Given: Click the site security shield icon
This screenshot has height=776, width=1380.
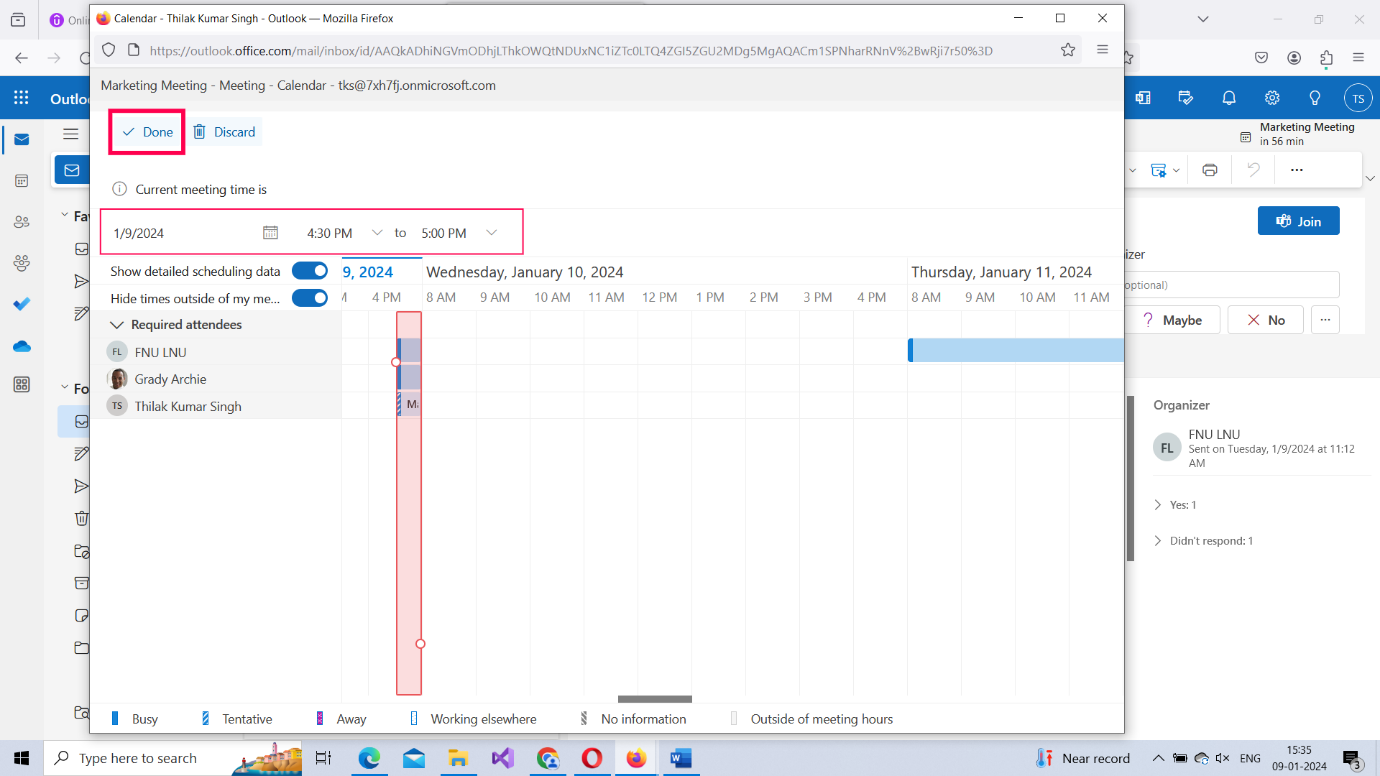Looking at the screenshot, I should pos(109,50).
